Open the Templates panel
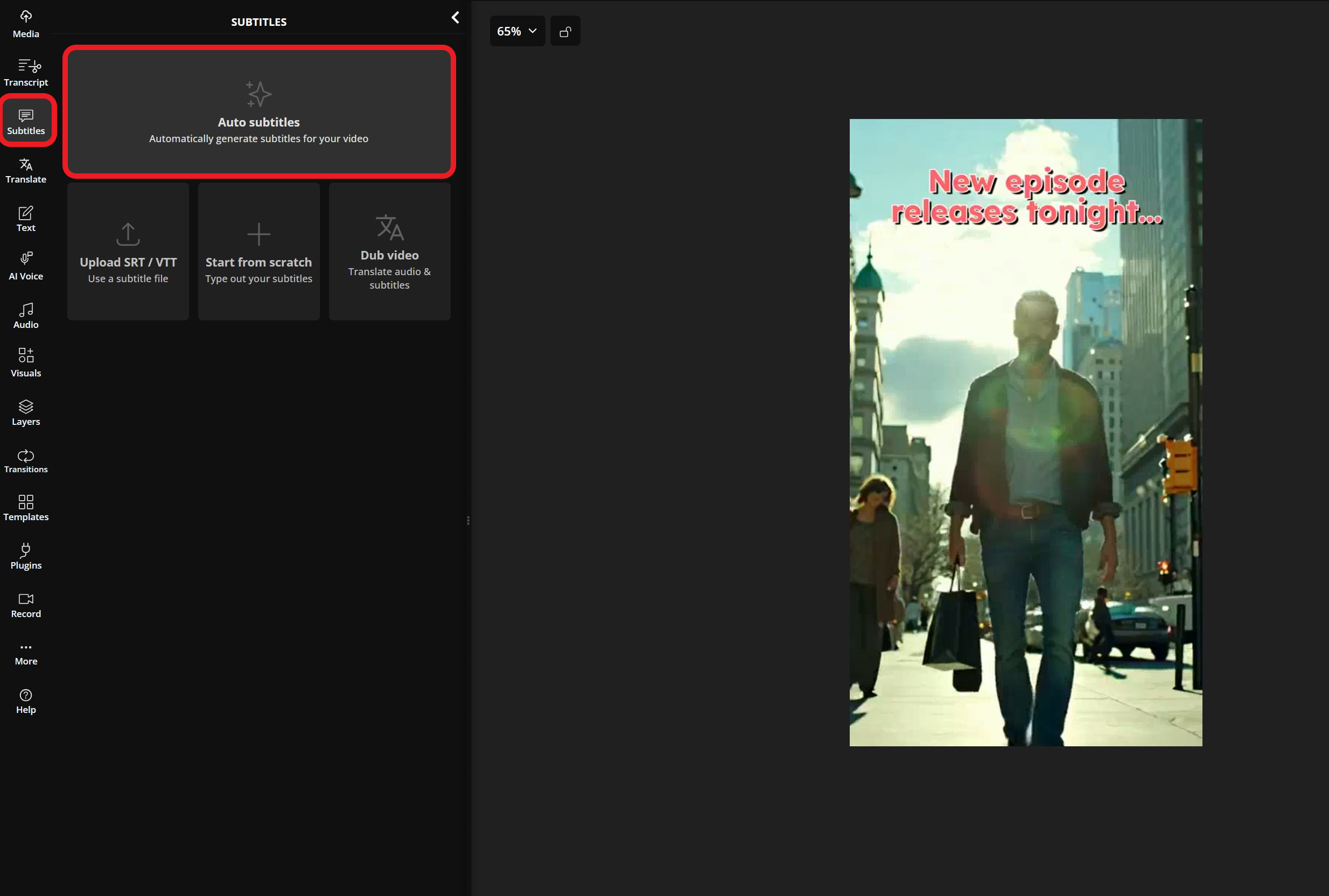Screen dimensions: 1329x896 pyautogui.click(x=26, y=508)
